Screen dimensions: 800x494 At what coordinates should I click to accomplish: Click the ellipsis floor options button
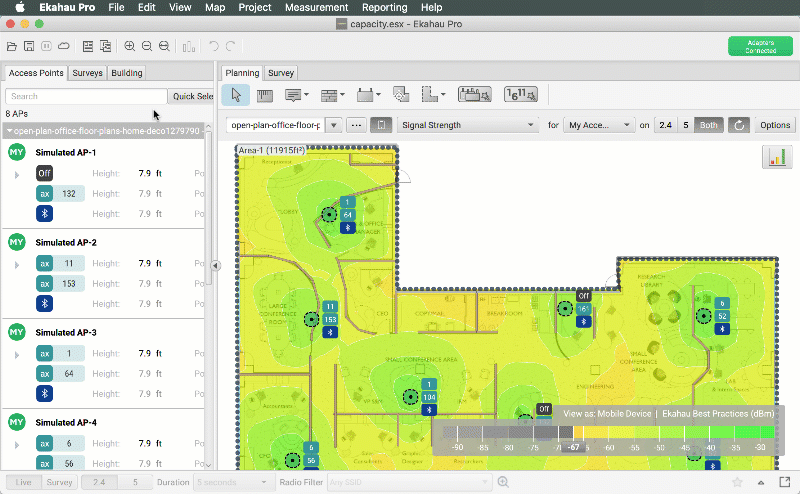tap(356, 125)
